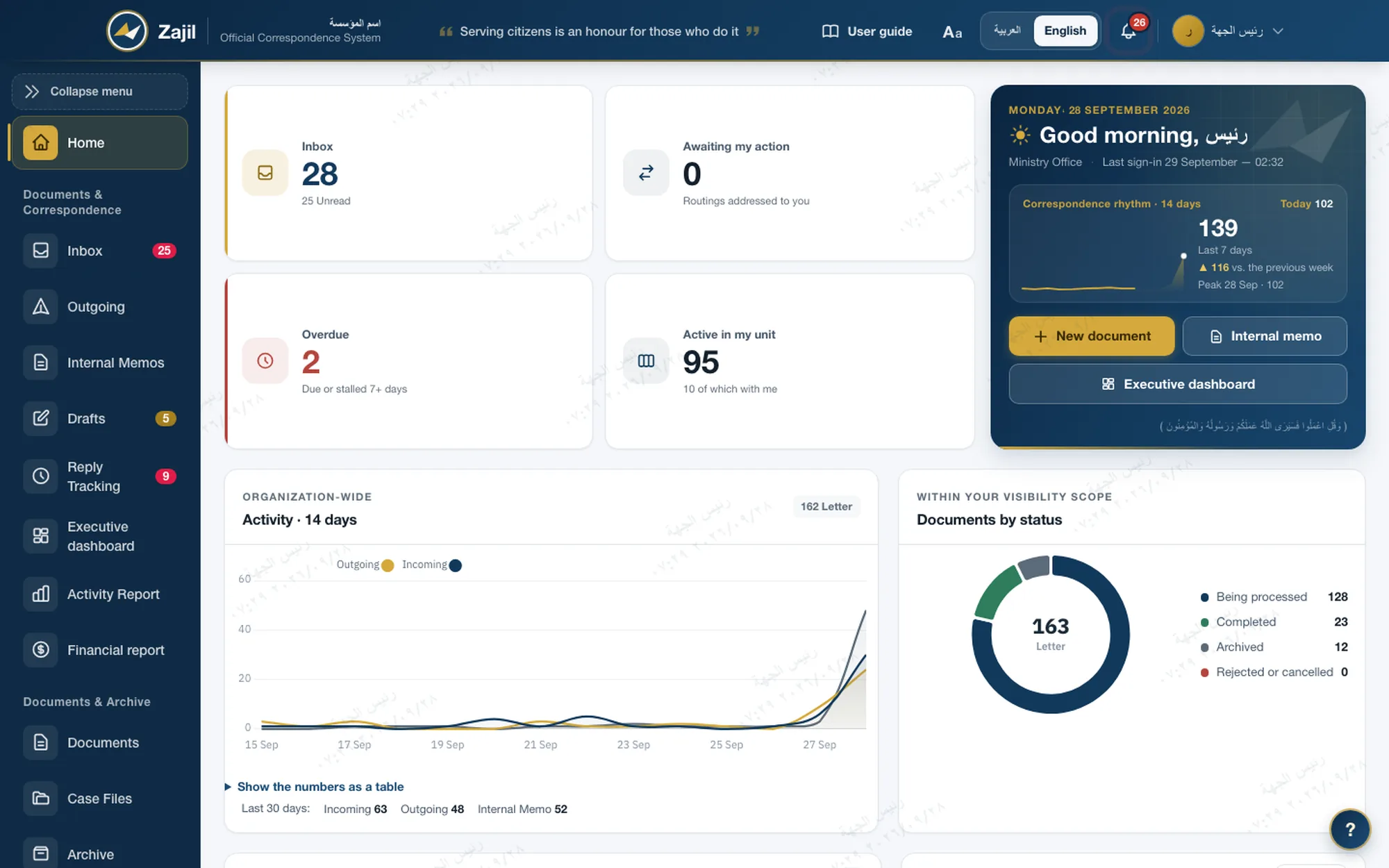Create an Internal memo
1389x868 pixels.
click(x=1265, y=336)
